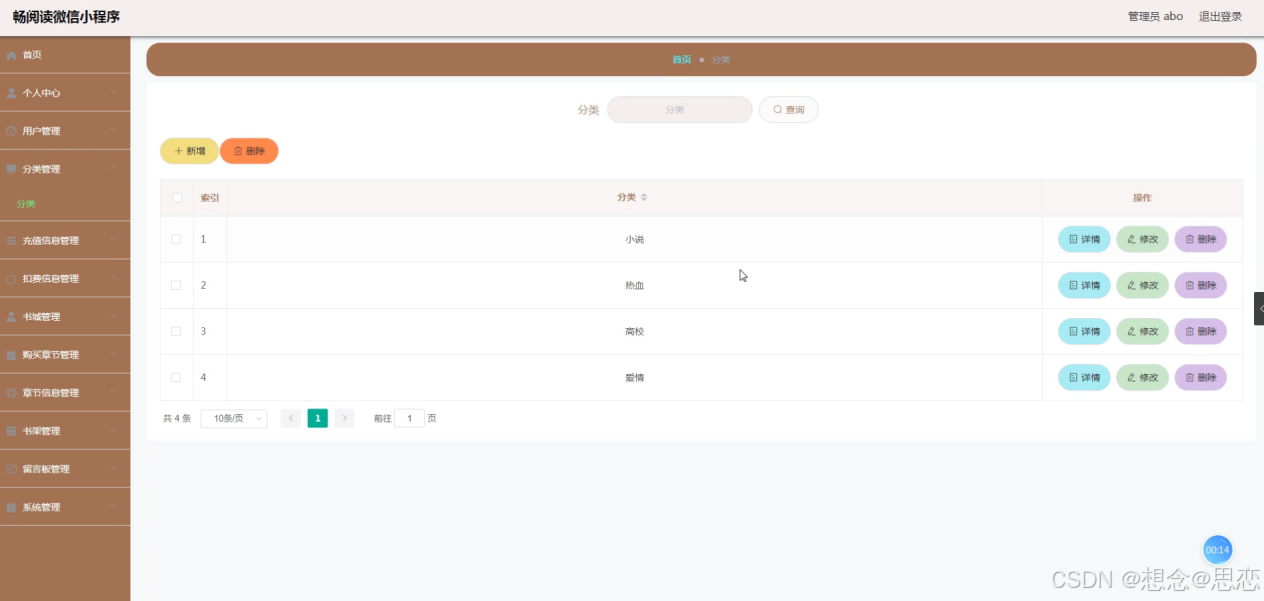Click the previous page arrow in pagination

click(x=291, y=418)
